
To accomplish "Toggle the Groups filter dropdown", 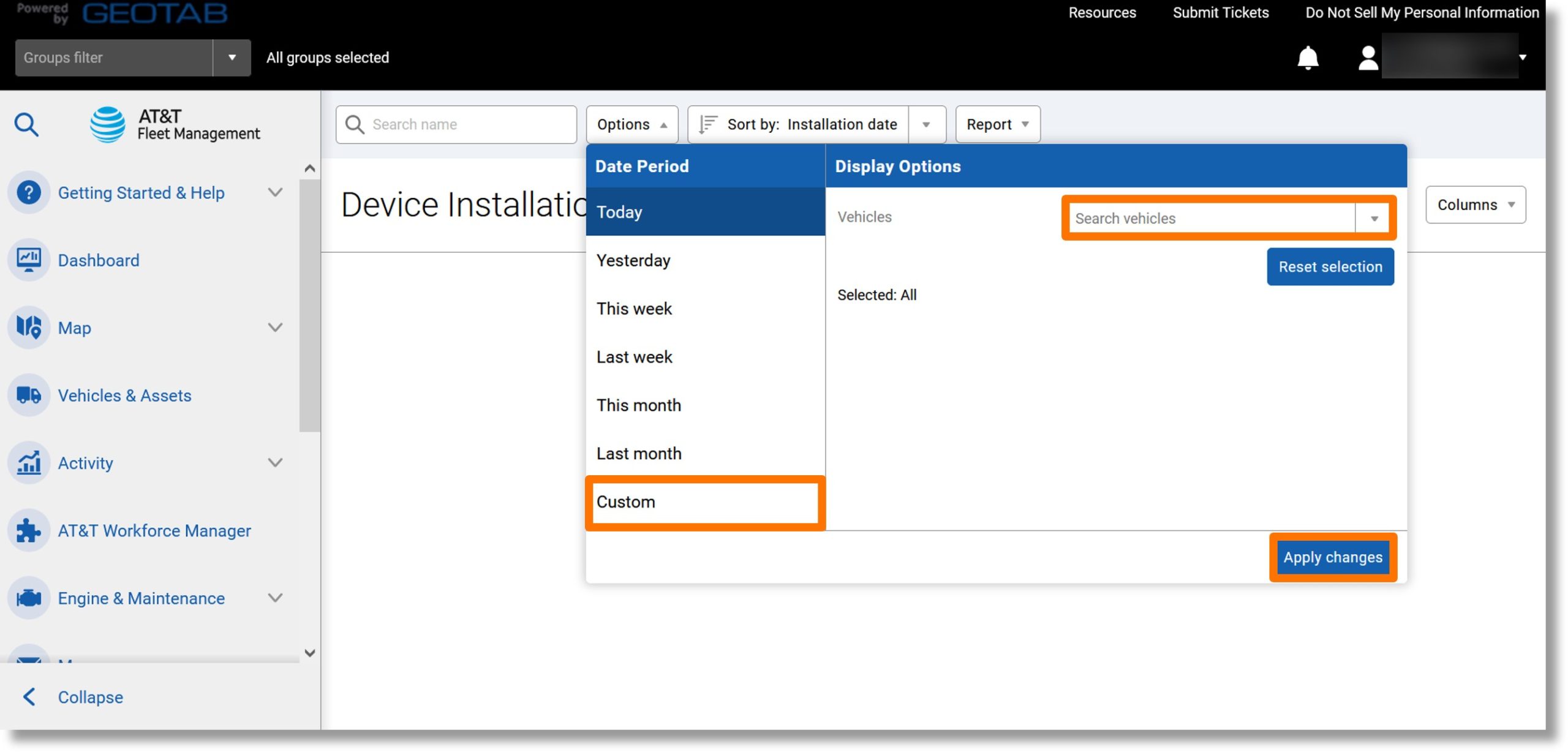I will pos(231,56).
